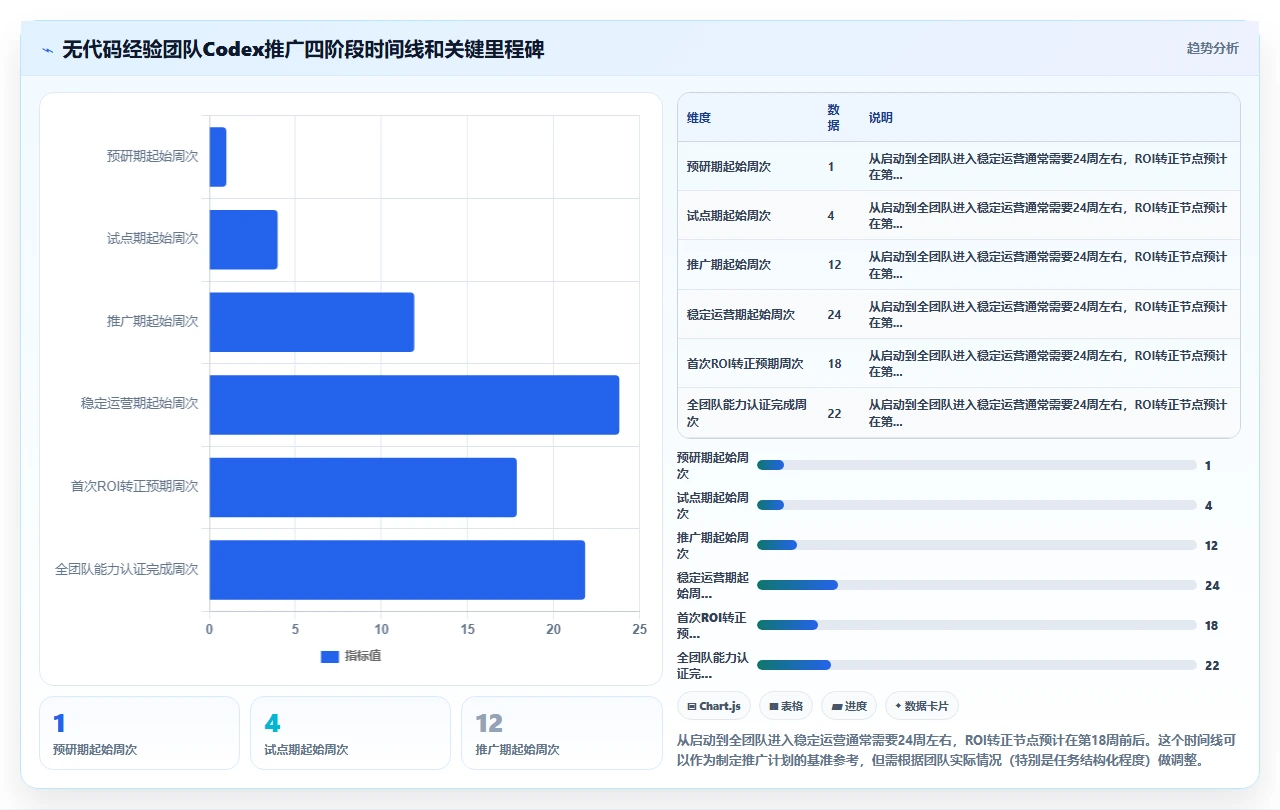The image size is (1280, 810).
Task: Click the description in the 稳定运营期 table row
Action: click(1048, 315)
